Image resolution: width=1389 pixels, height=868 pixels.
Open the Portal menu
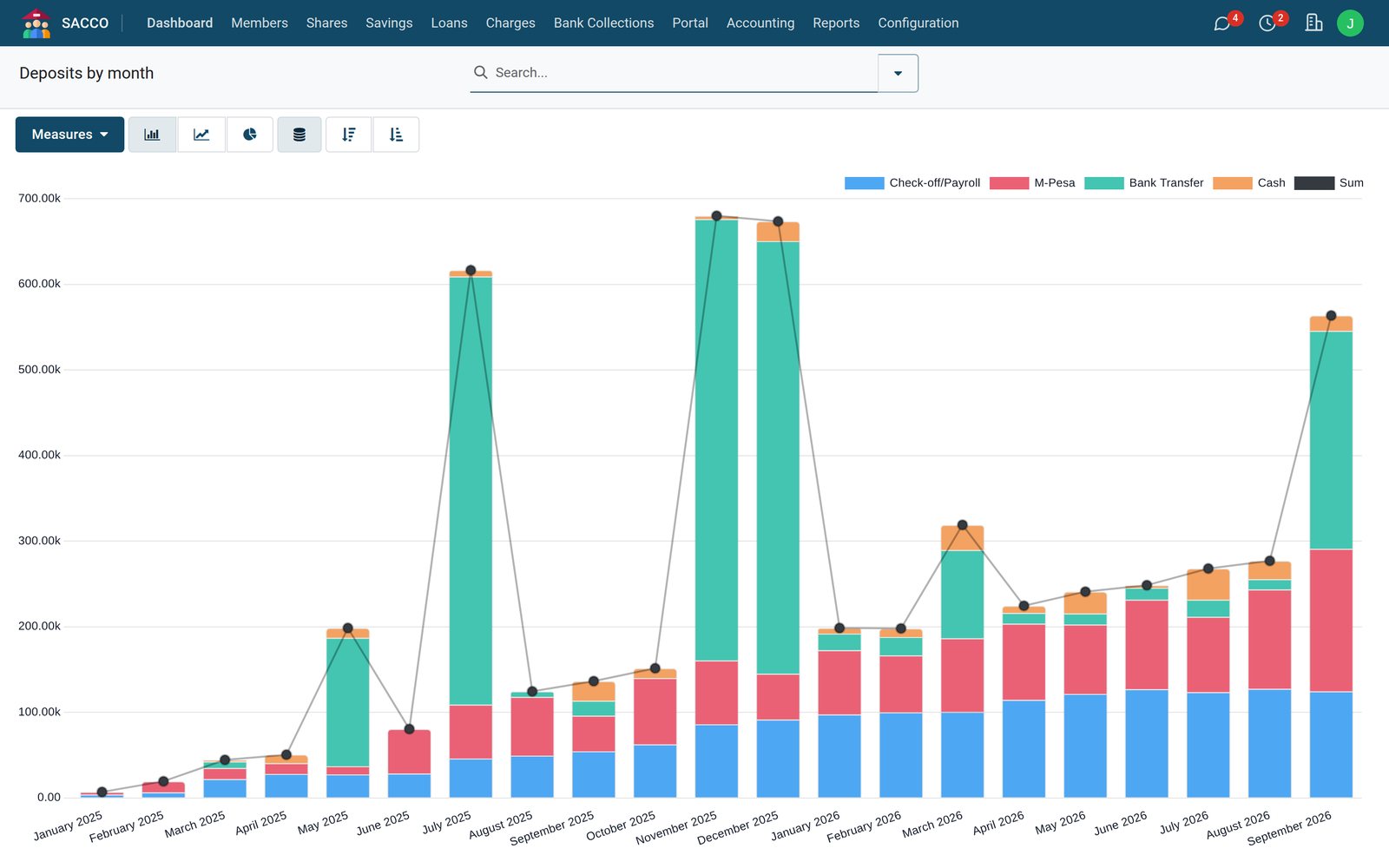coord(690,23)
